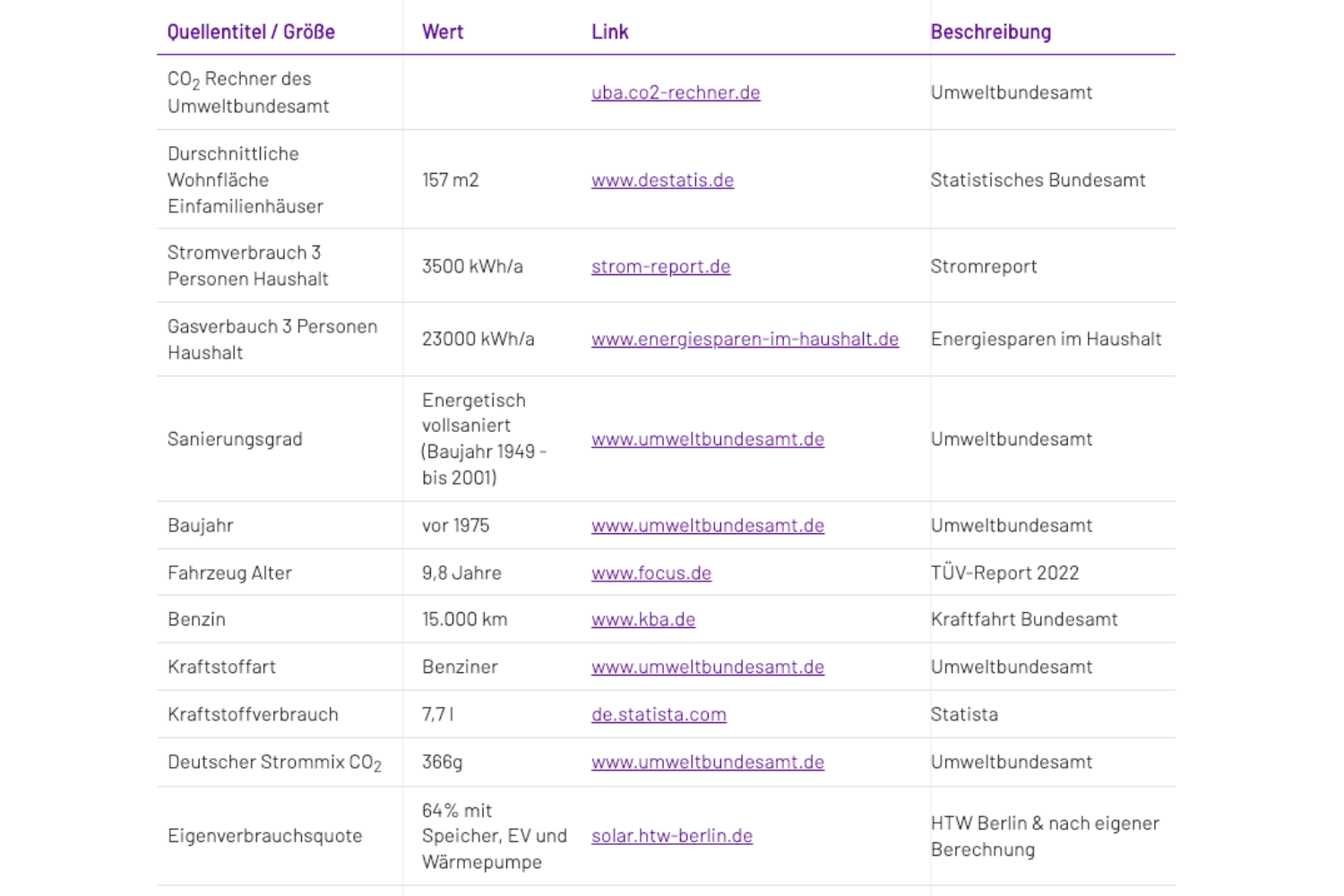Image resolution: width=1344 pixels, height=896 pixels.
Task: Click the Link column header
Action: coord(609,32)
